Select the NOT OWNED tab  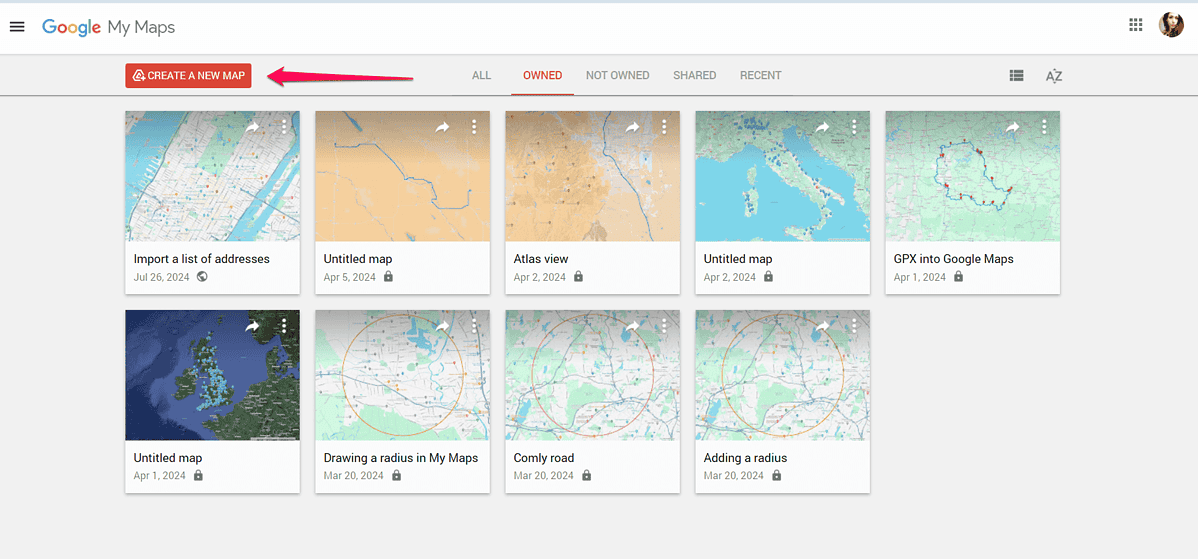point(617,76)
